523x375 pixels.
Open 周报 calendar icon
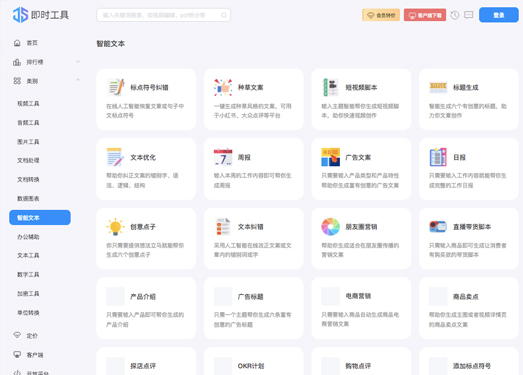(223, 157)
